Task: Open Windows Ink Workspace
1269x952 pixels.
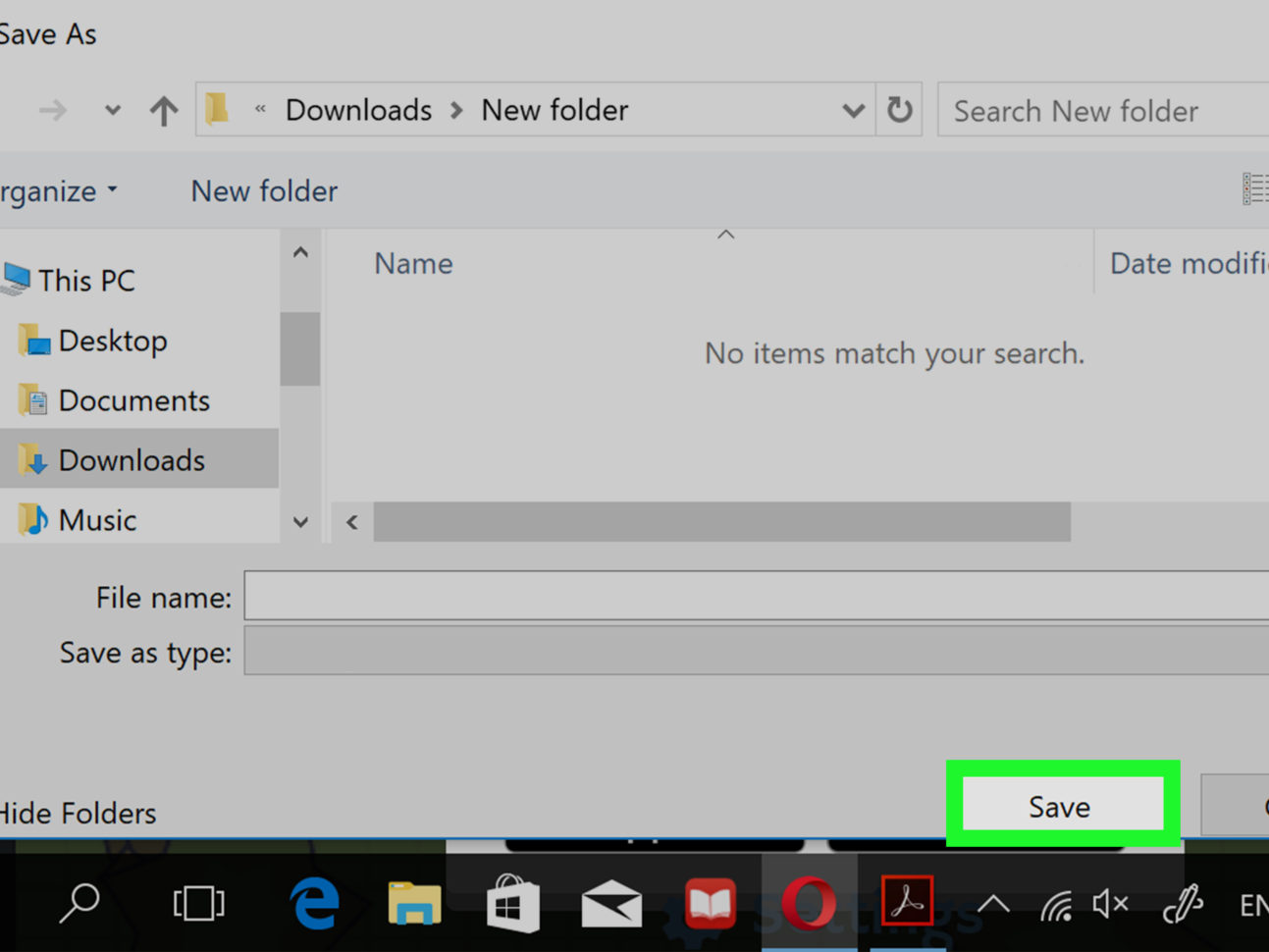Action: (x=1184, y=903)
